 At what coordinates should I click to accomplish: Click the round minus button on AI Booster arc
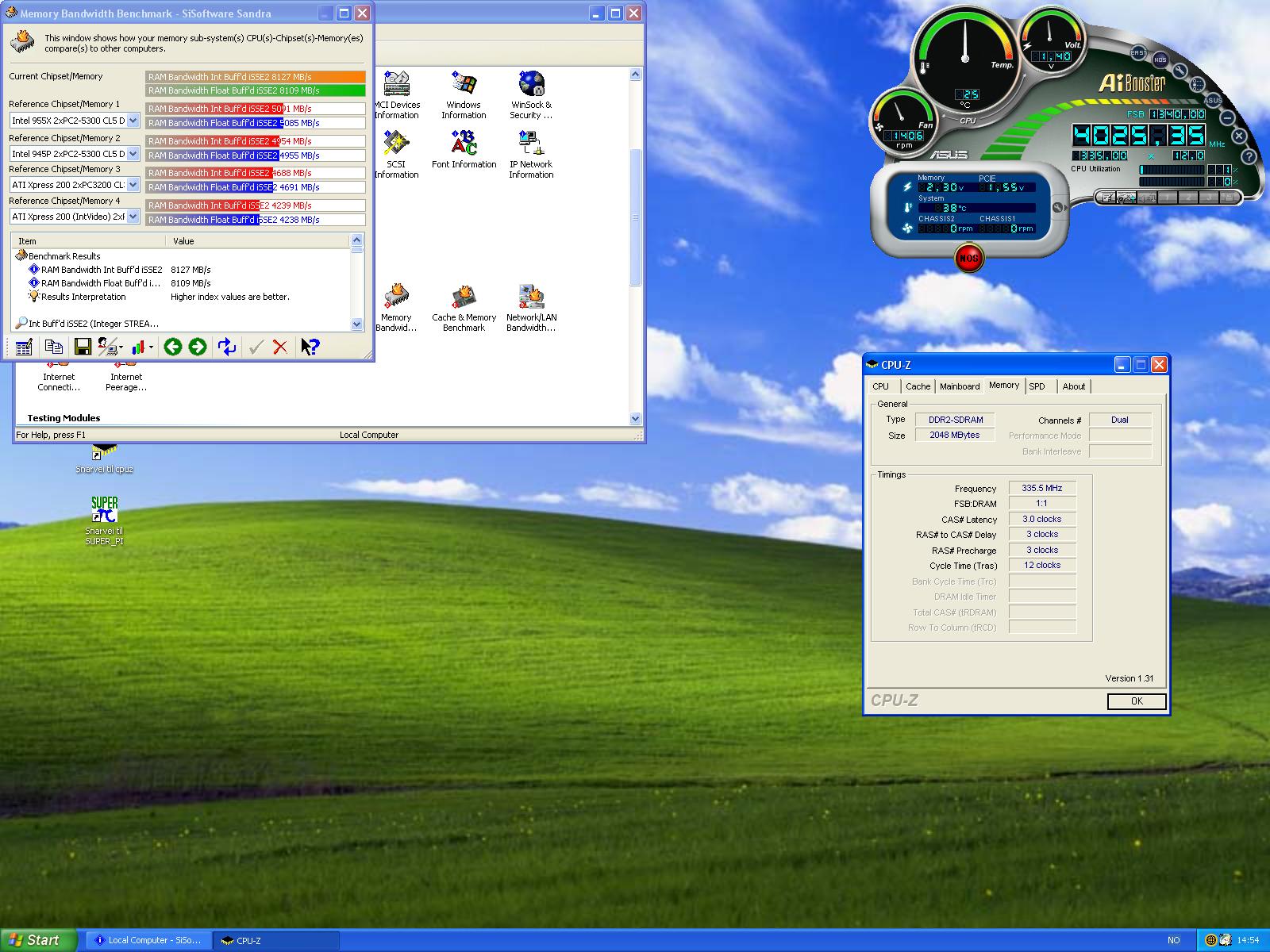tap(1227, 117)
